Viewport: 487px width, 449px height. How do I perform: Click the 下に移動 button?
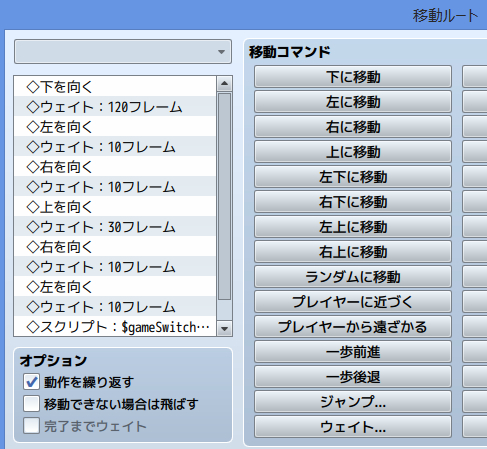pyautogui.click(x=353, y=77)
